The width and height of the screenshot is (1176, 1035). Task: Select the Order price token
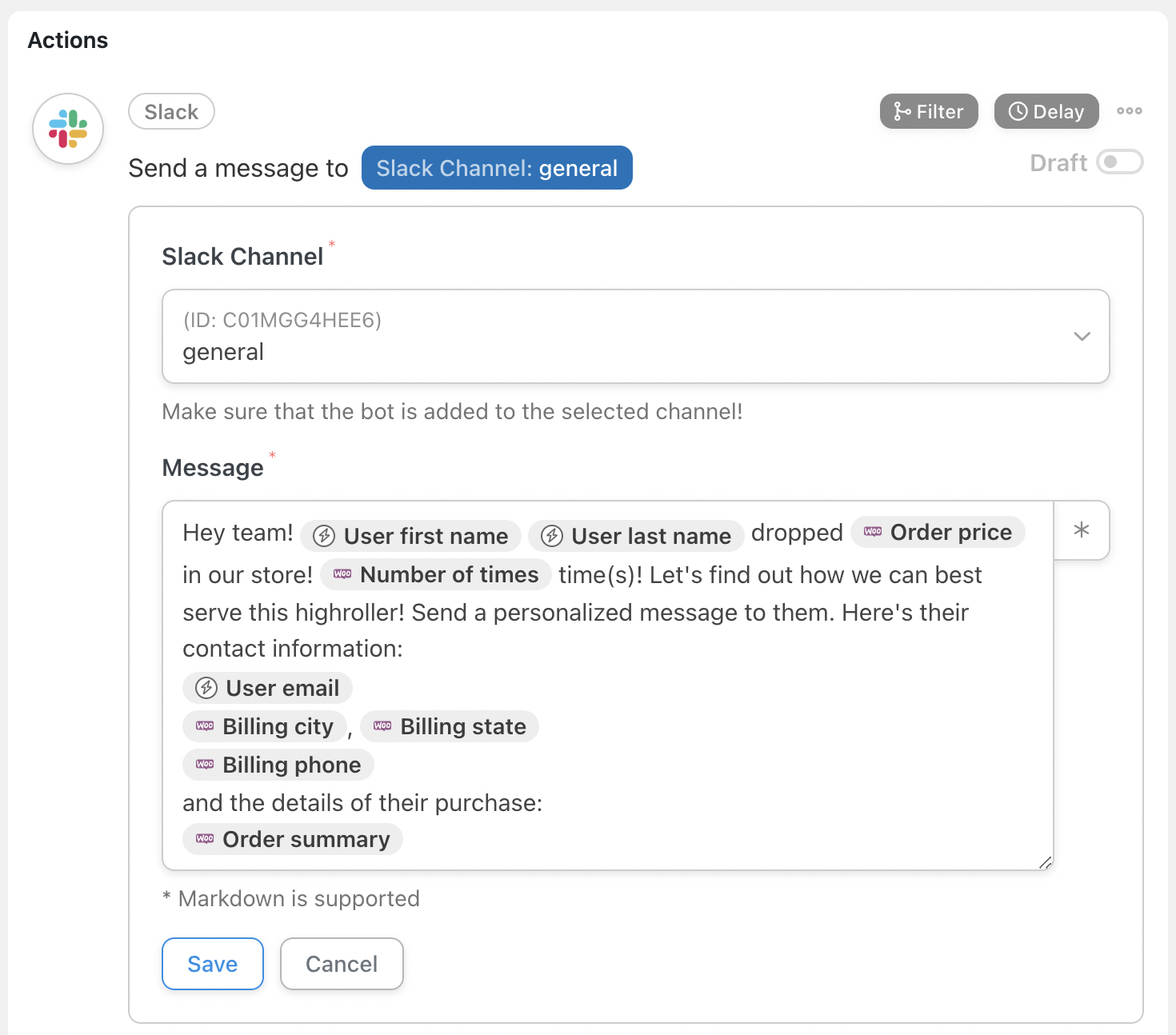coord(938,532)
